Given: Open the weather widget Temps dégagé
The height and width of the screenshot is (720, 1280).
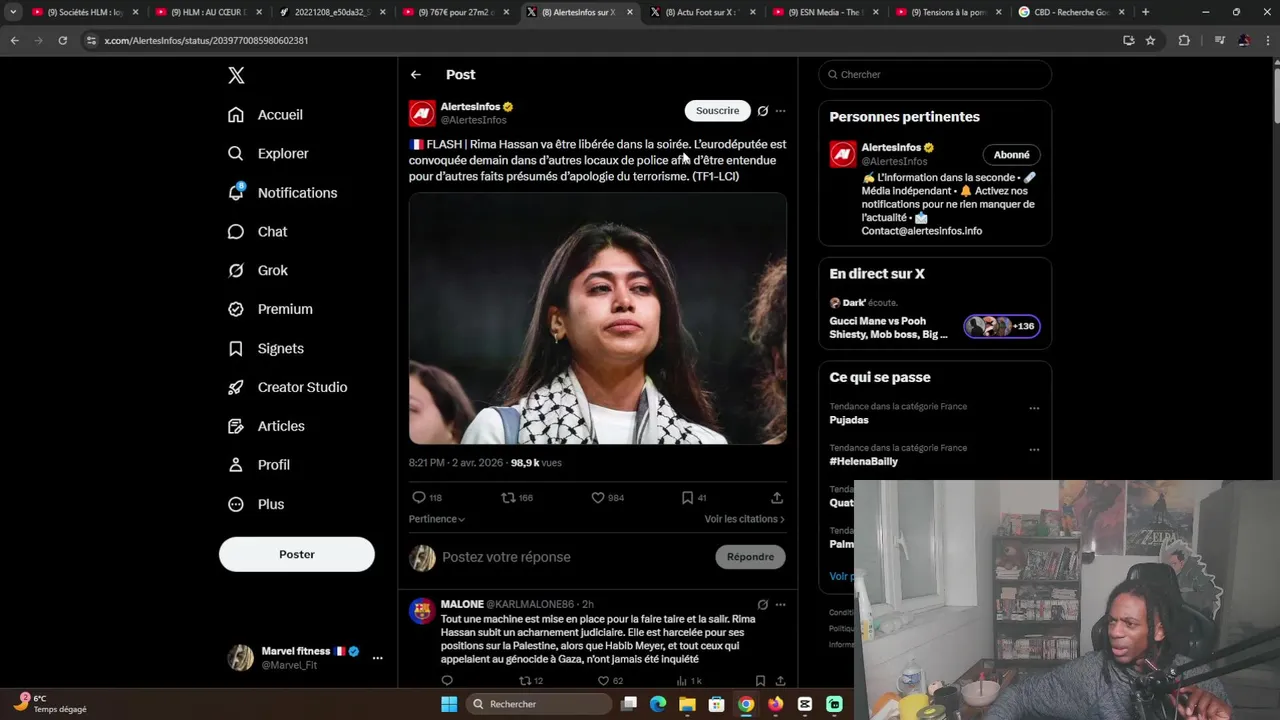Looking at the screenshot, I should pyautogui.click(x=52, y=704).
